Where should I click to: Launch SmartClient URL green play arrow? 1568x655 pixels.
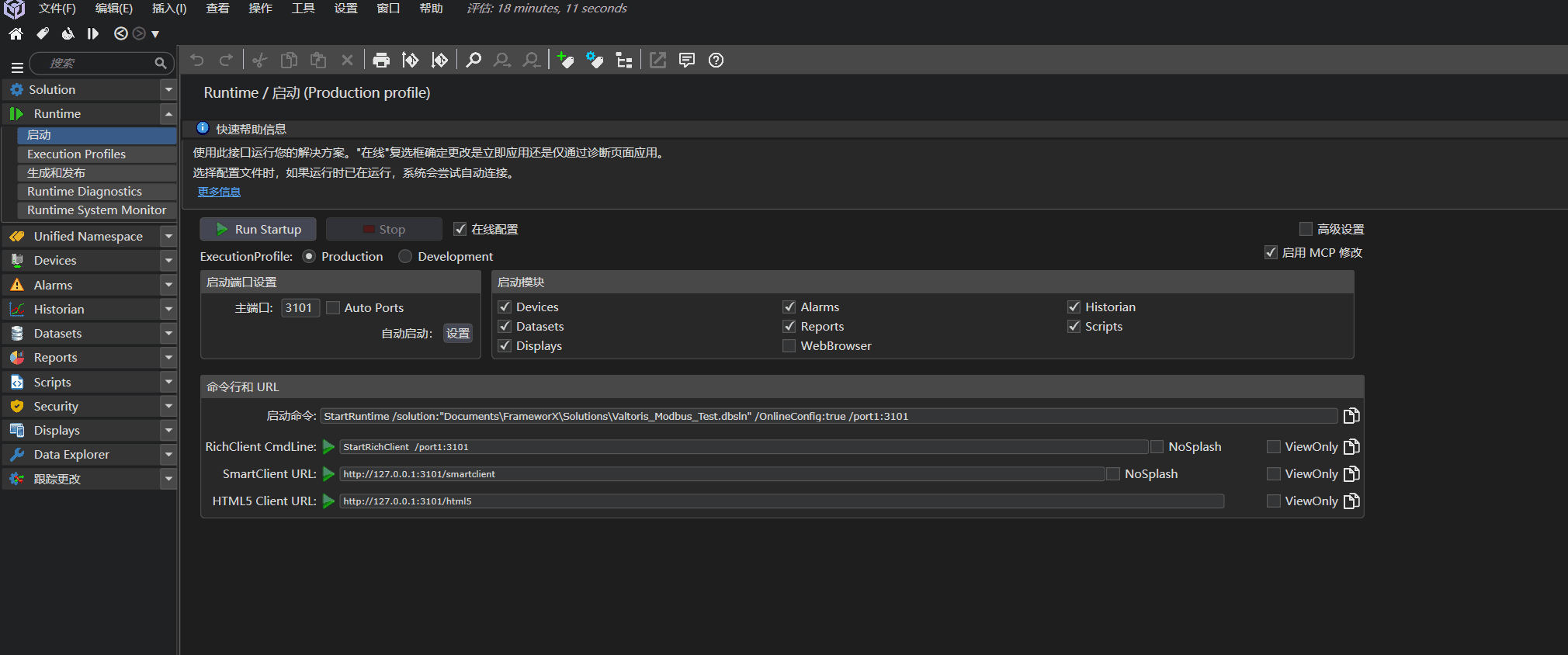click(328, 474)
